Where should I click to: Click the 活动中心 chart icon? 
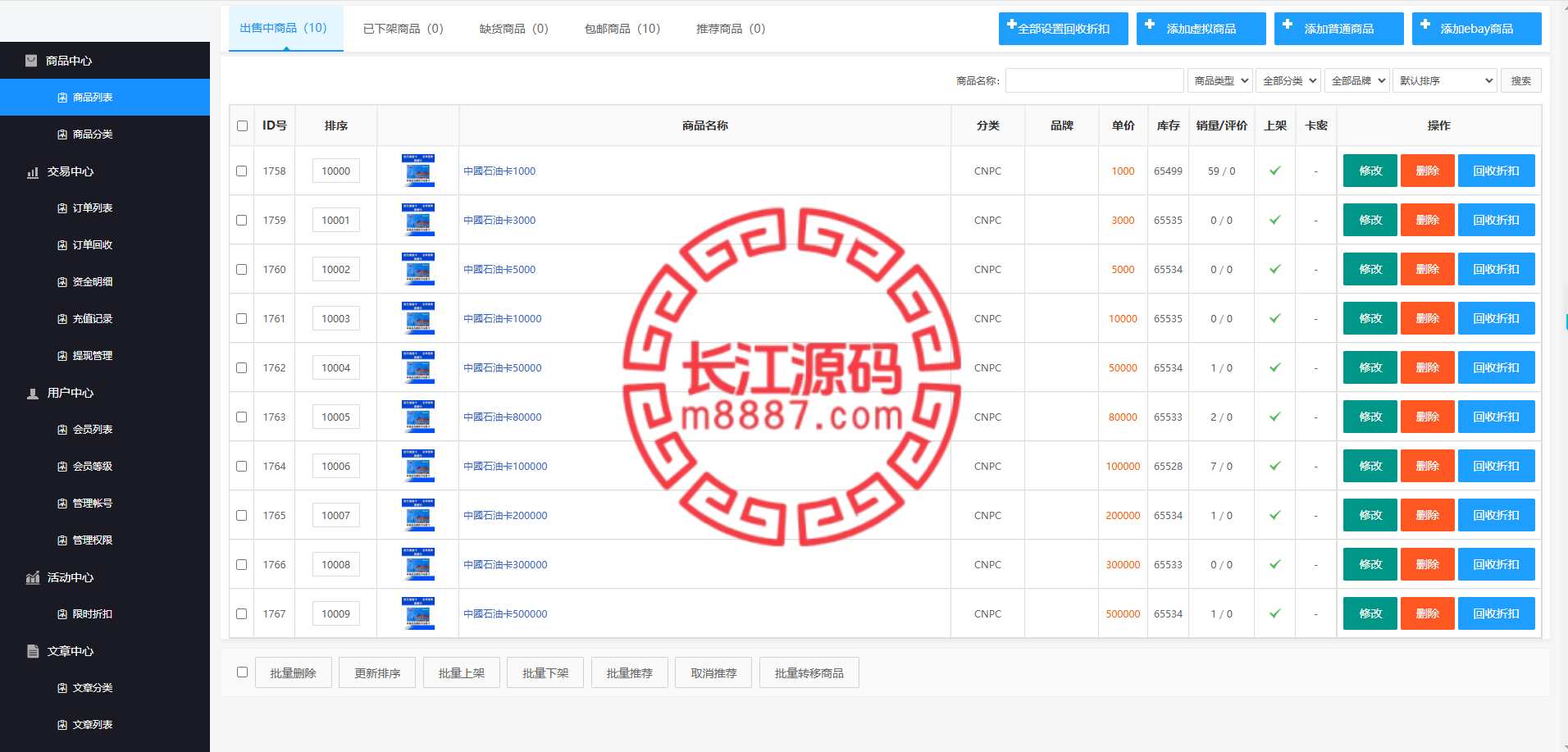tap(33, 578)
